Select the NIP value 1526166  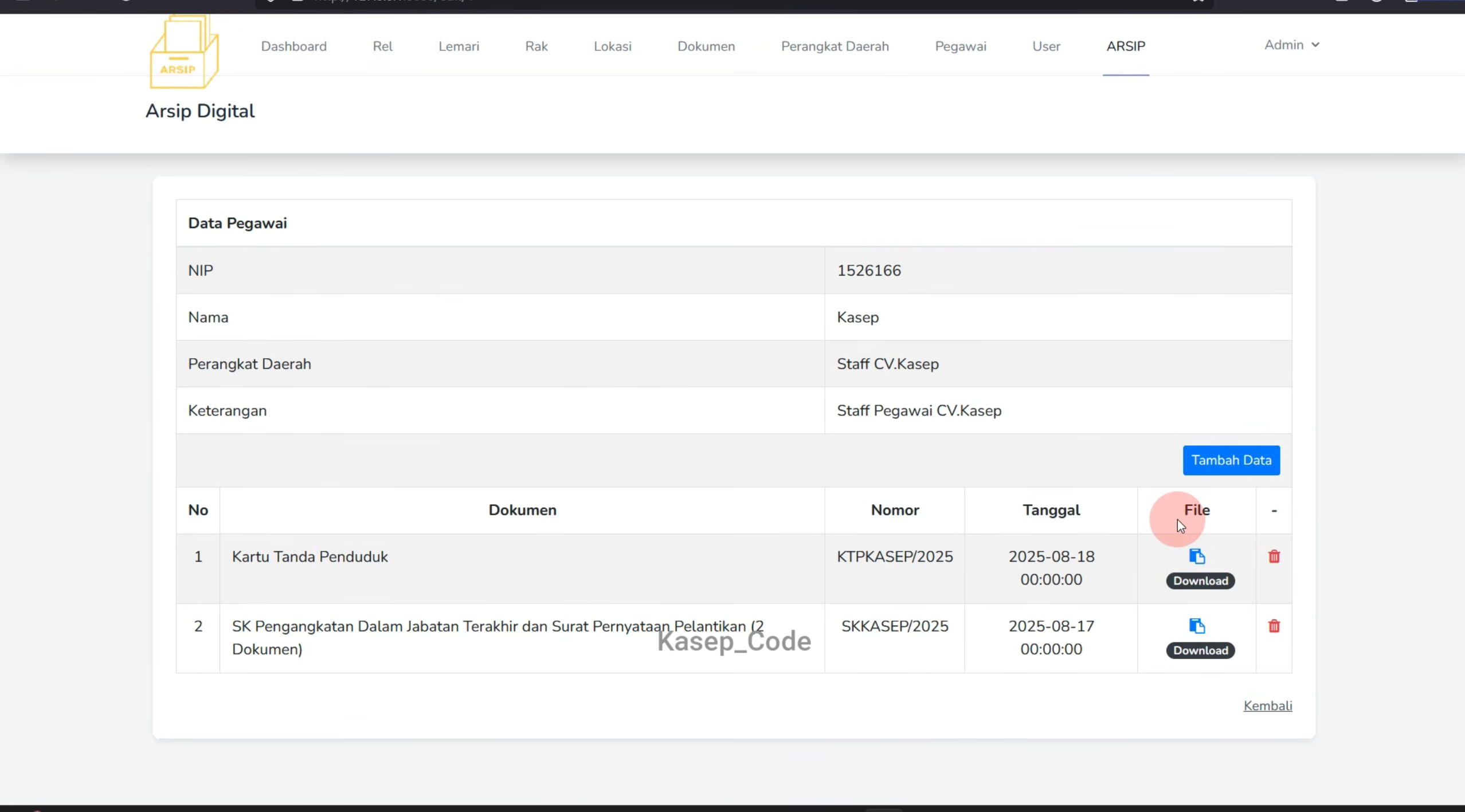[x=869, y=270]
